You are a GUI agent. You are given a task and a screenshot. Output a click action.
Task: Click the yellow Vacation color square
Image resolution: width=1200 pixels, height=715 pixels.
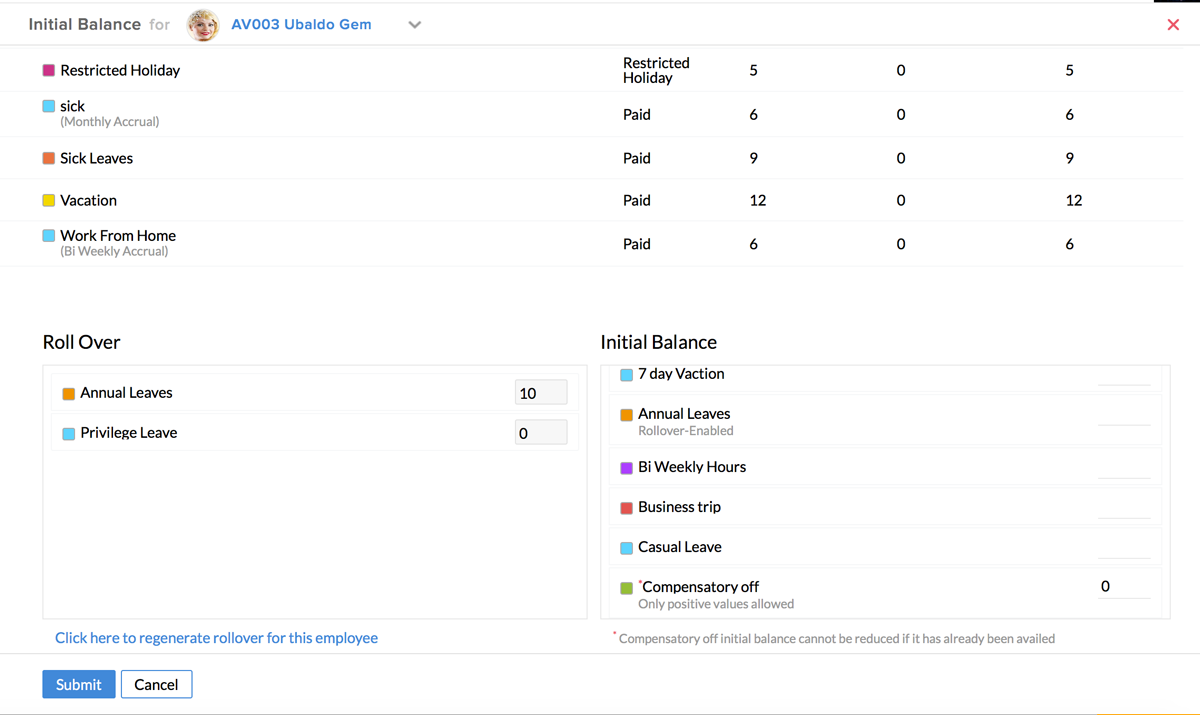pos(49,200)
